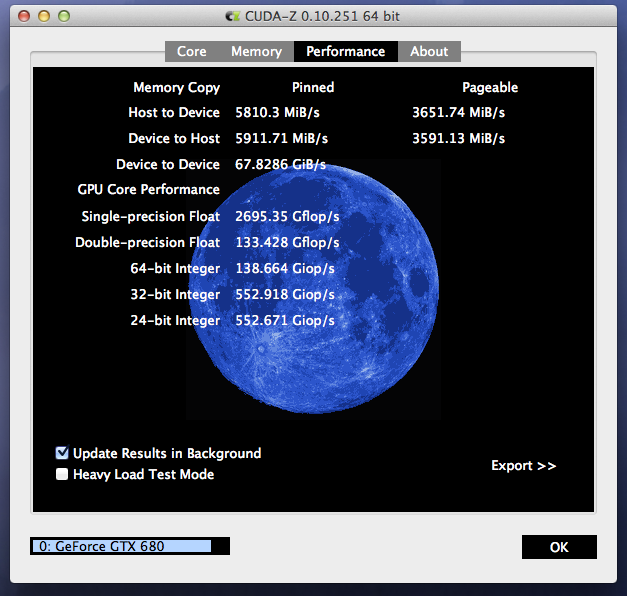Select the 3651.74 MiB/s pageable value
The height and width of the screenshot is (596, 627).
tap(458, 112)
